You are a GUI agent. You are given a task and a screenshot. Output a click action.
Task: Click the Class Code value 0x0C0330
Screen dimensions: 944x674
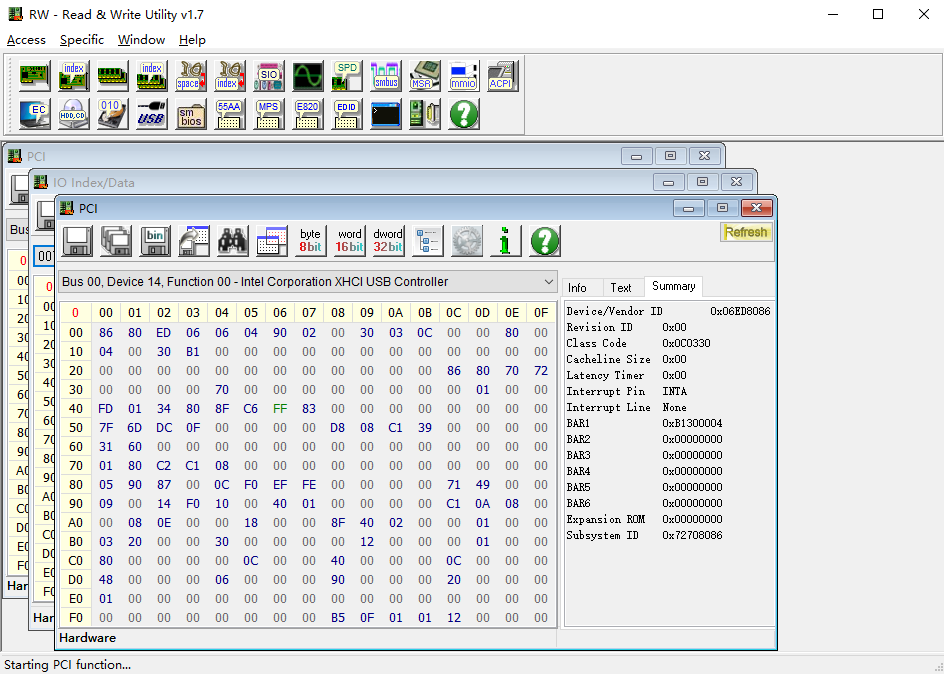tap(686, 343)
